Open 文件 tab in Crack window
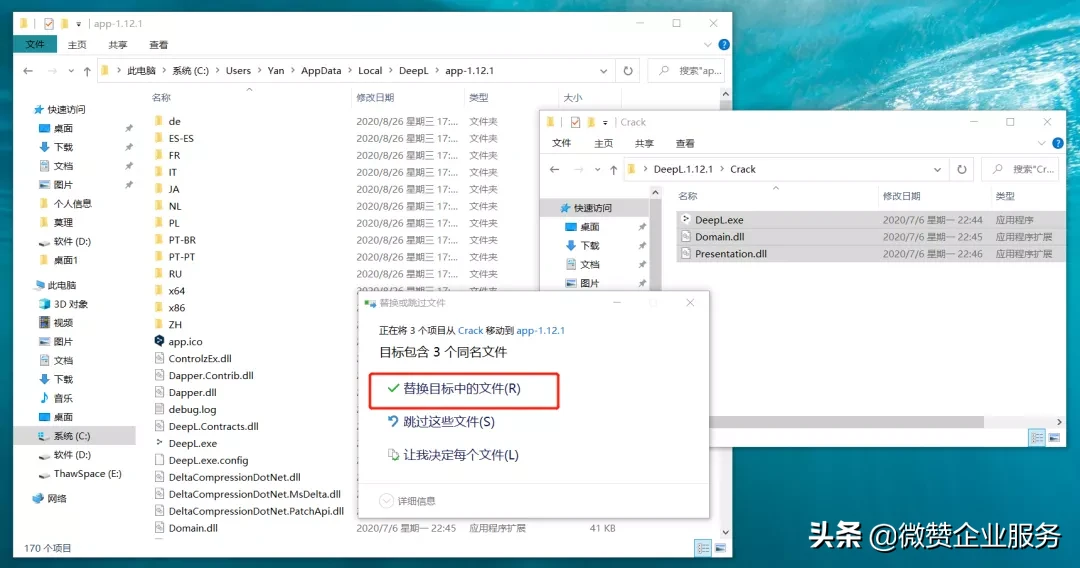The height and width of the screenshot is (568, 1080). 562,143
